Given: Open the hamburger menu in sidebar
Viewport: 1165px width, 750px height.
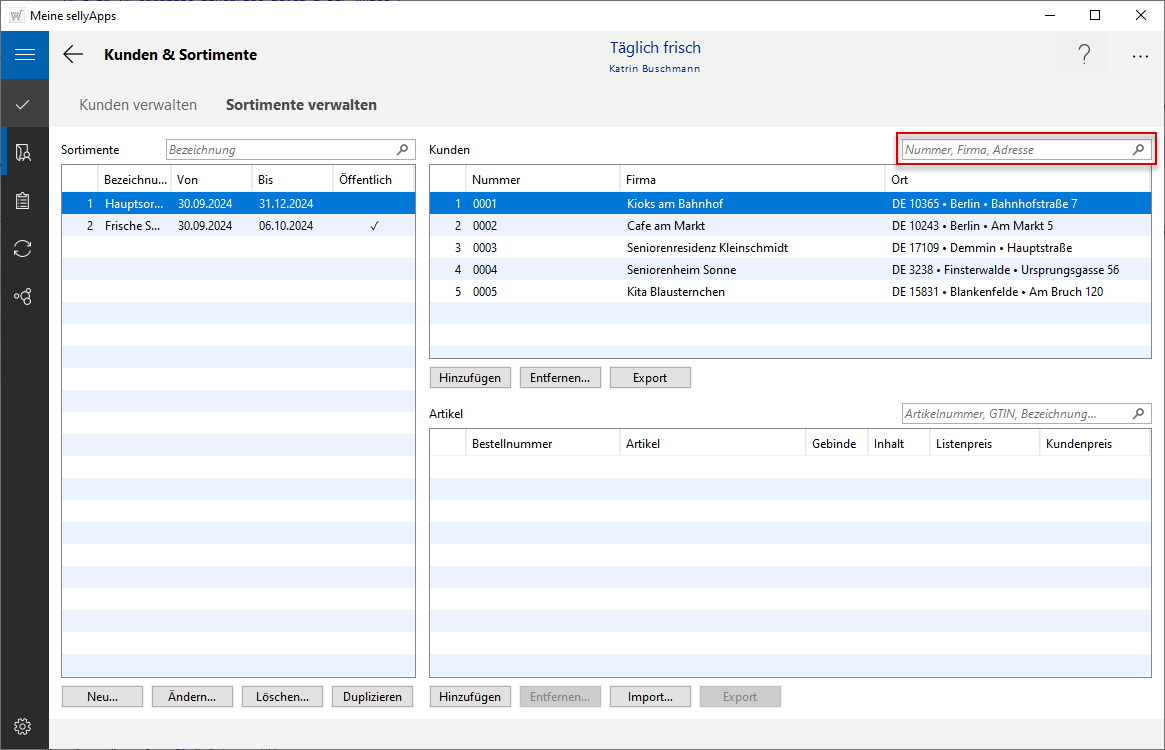Looking at the screenshot, I should 24,56.
